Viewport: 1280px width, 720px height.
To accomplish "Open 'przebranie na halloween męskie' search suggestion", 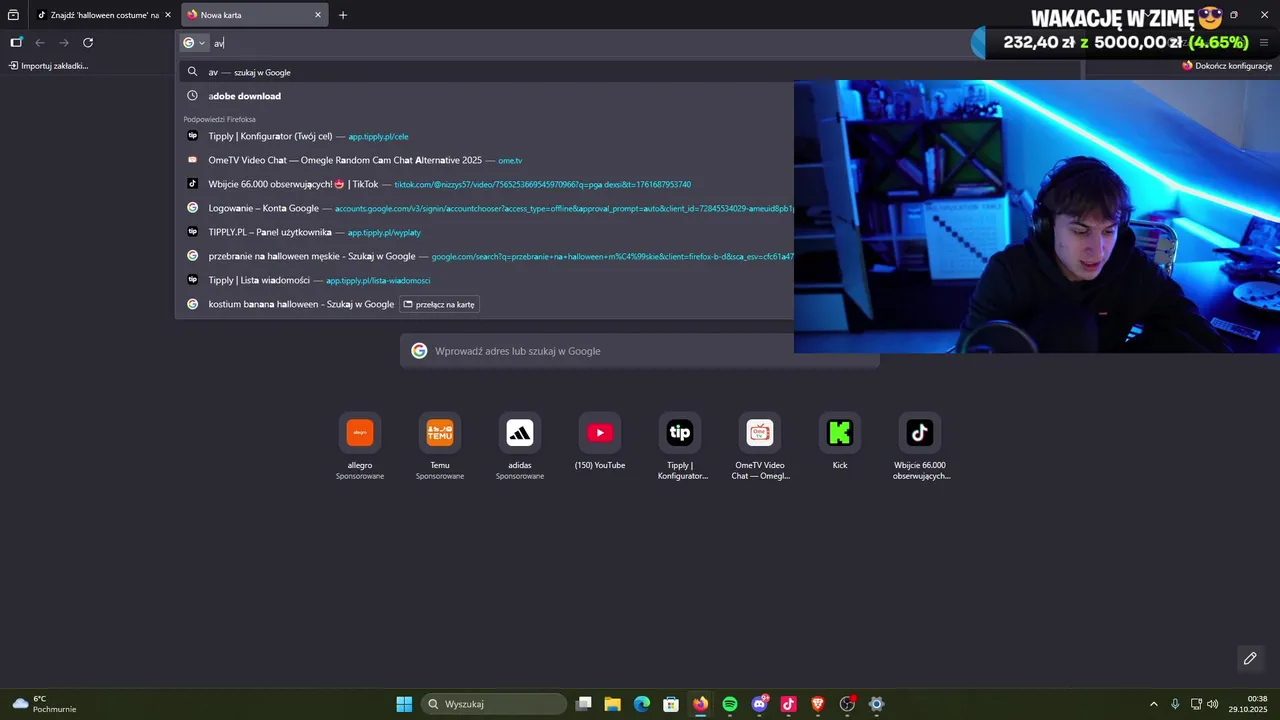I will click(x=487, y=256).
